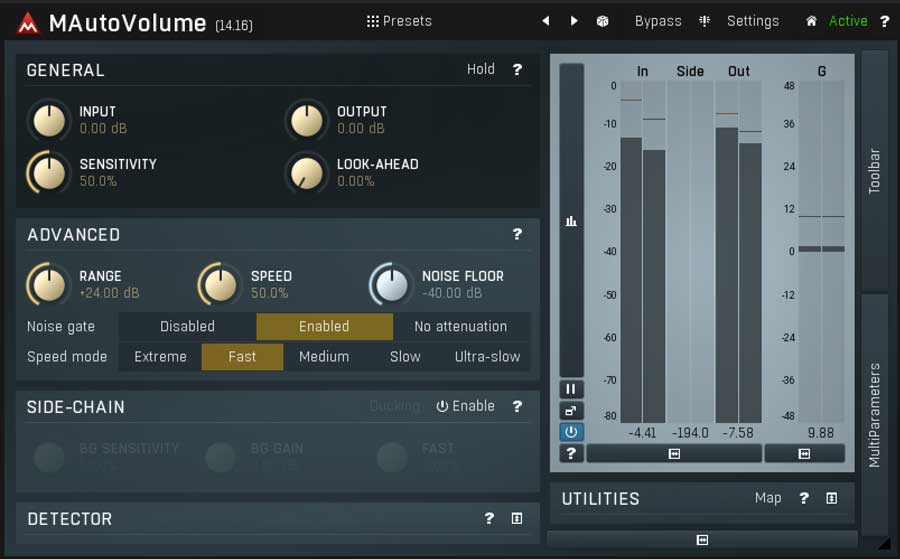
Task: Expand the Utilities section panel icon
Action: [831, 498]
